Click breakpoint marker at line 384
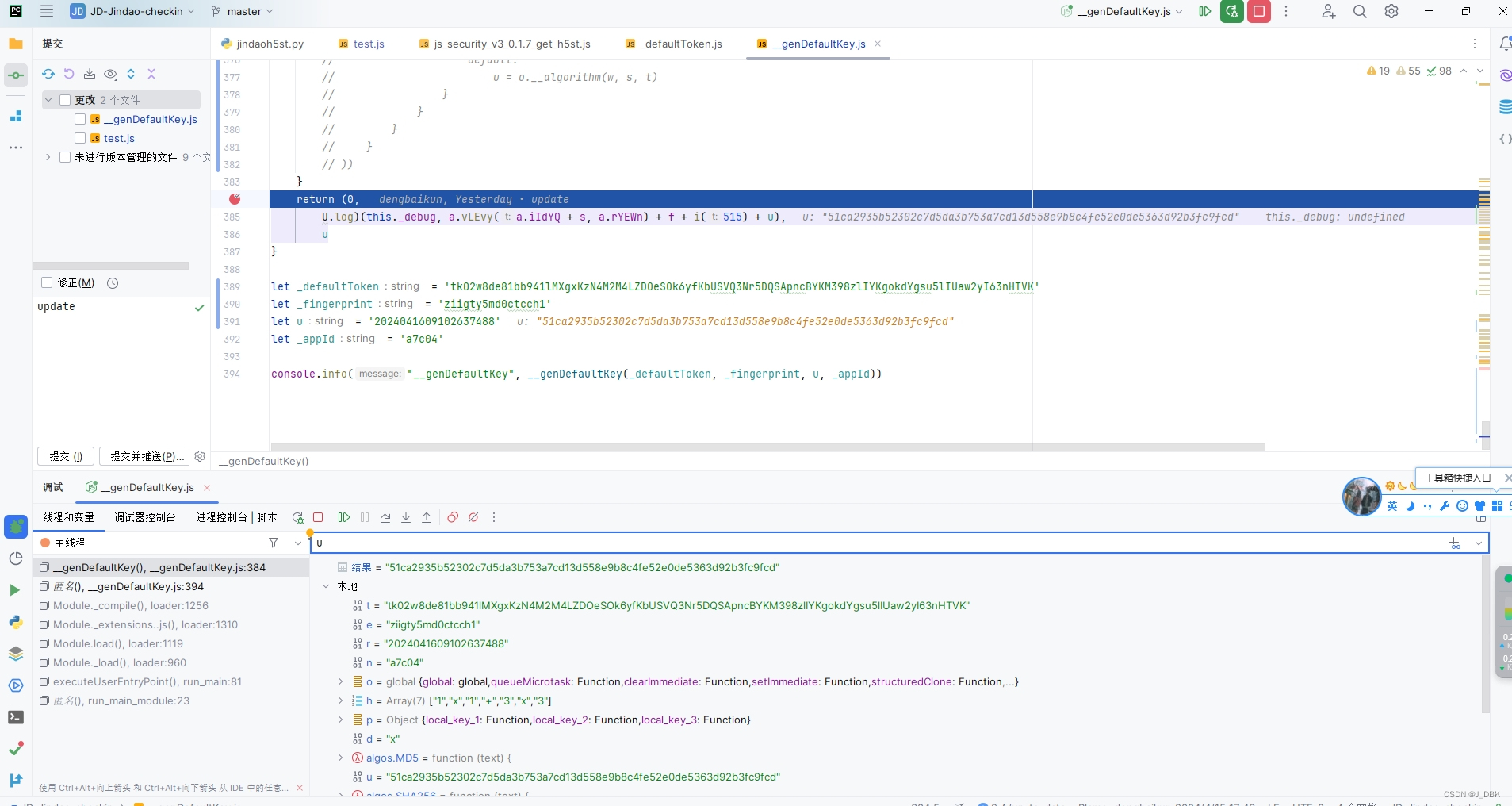The image size is (1512, 806). tap(235, 199)
